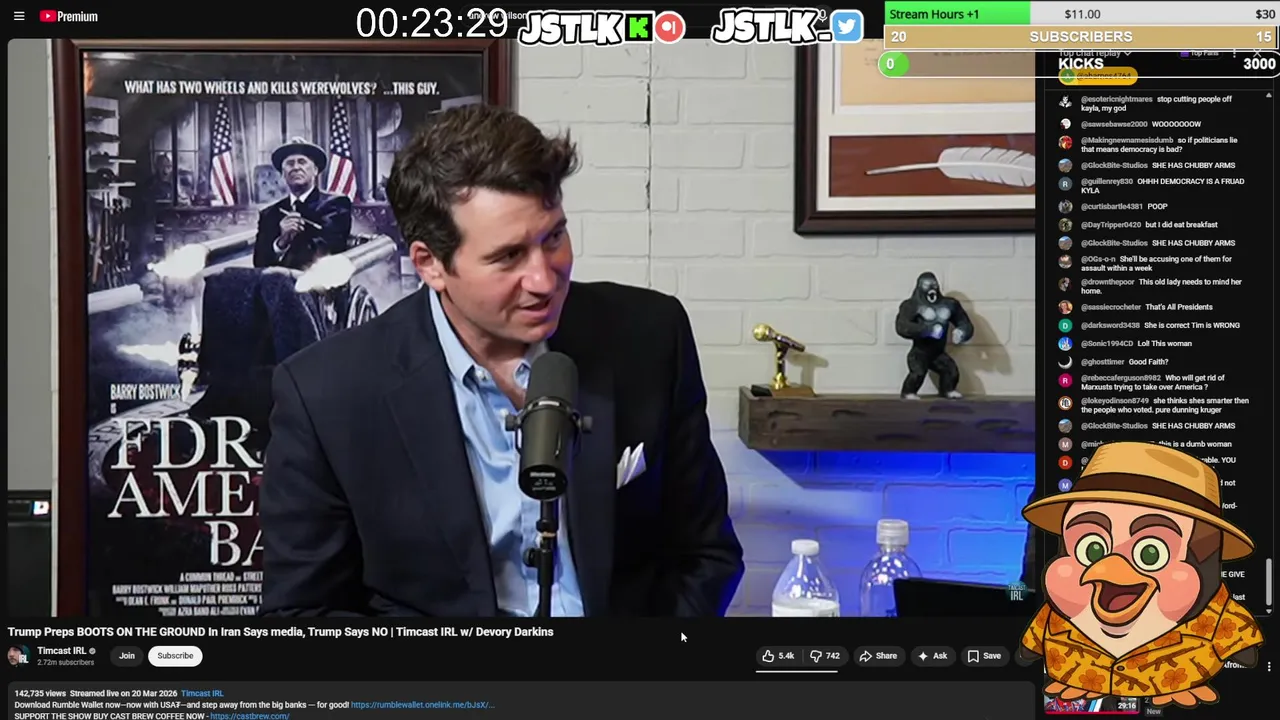1280x720 pixels.
Task: Like the video with thumbs up
Action: 778,656
